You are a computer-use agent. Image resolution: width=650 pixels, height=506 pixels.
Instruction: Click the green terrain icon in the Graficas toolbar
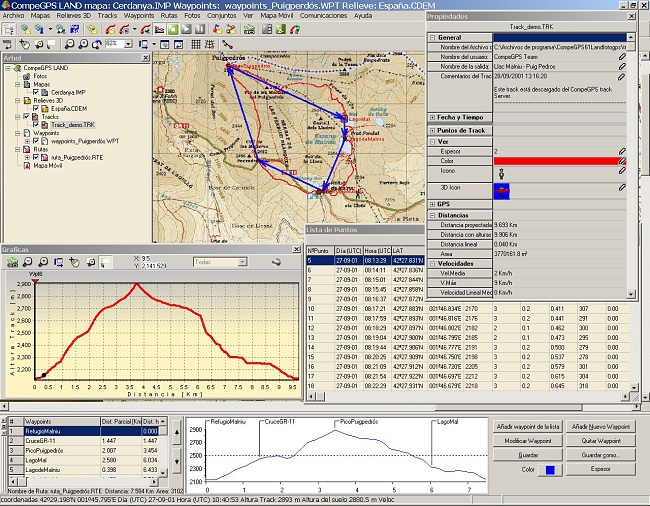tap(12, 262)
